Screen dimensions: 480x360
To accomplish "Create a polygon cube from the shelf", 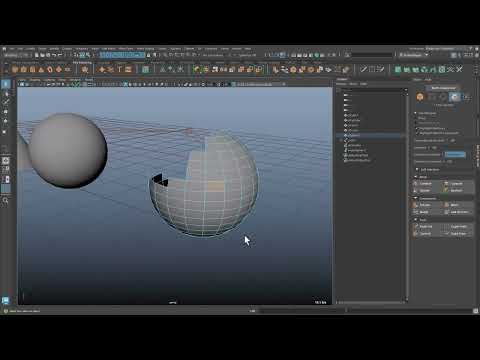I will [23, 69].
